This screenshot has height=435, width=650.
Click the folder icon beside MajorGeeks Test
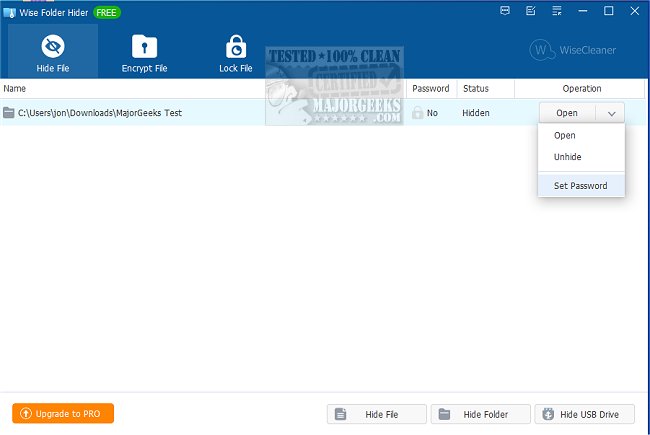pos(9,112)
